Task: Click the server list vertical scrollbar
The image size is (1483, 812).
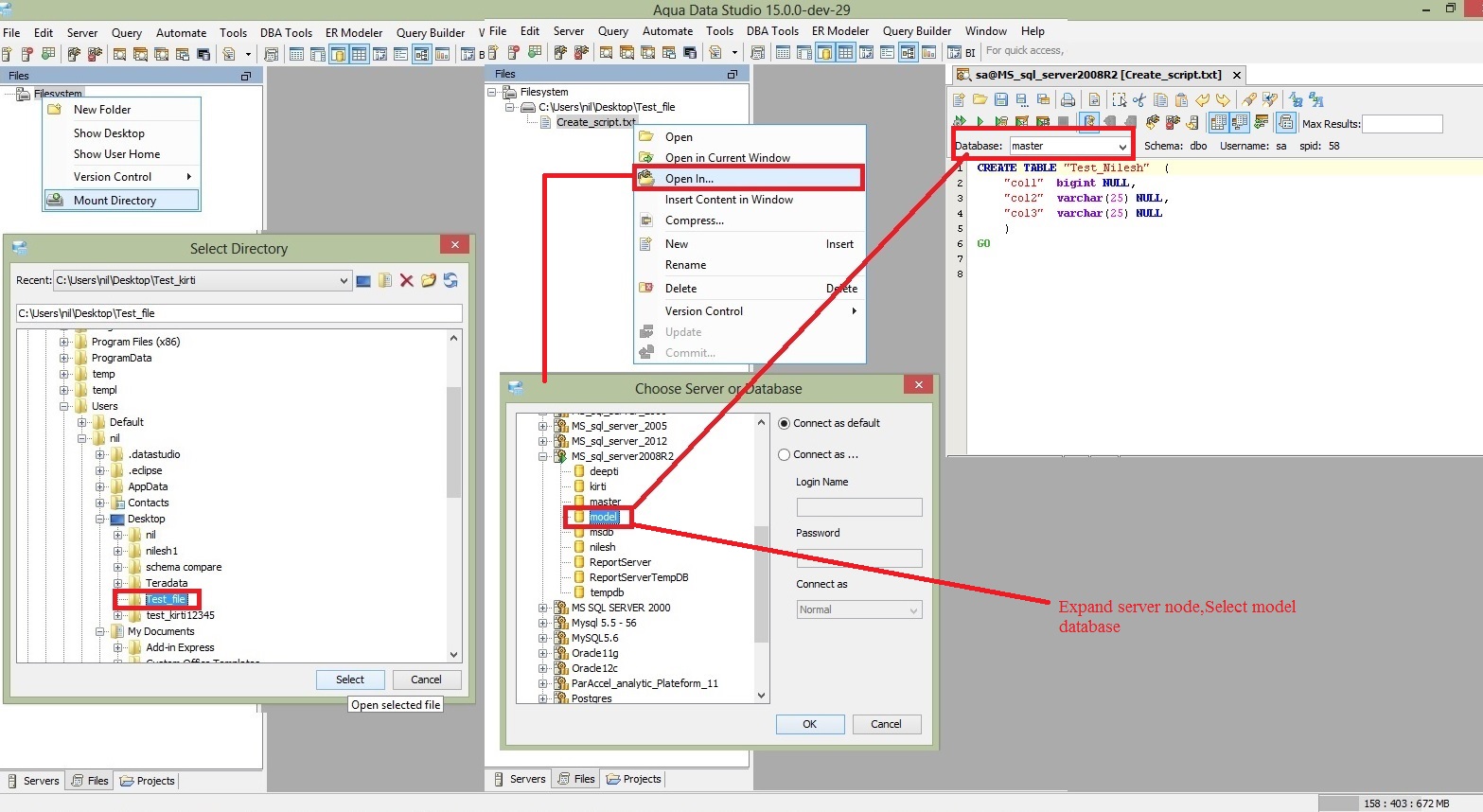Action: [x=762, y=558]
